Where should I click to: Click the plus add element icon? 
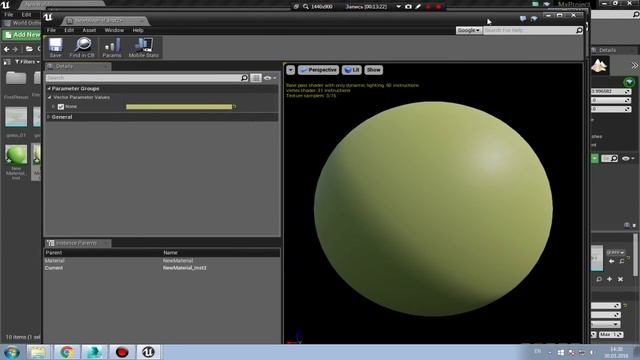pyautogui.click(x=609, y=279)
